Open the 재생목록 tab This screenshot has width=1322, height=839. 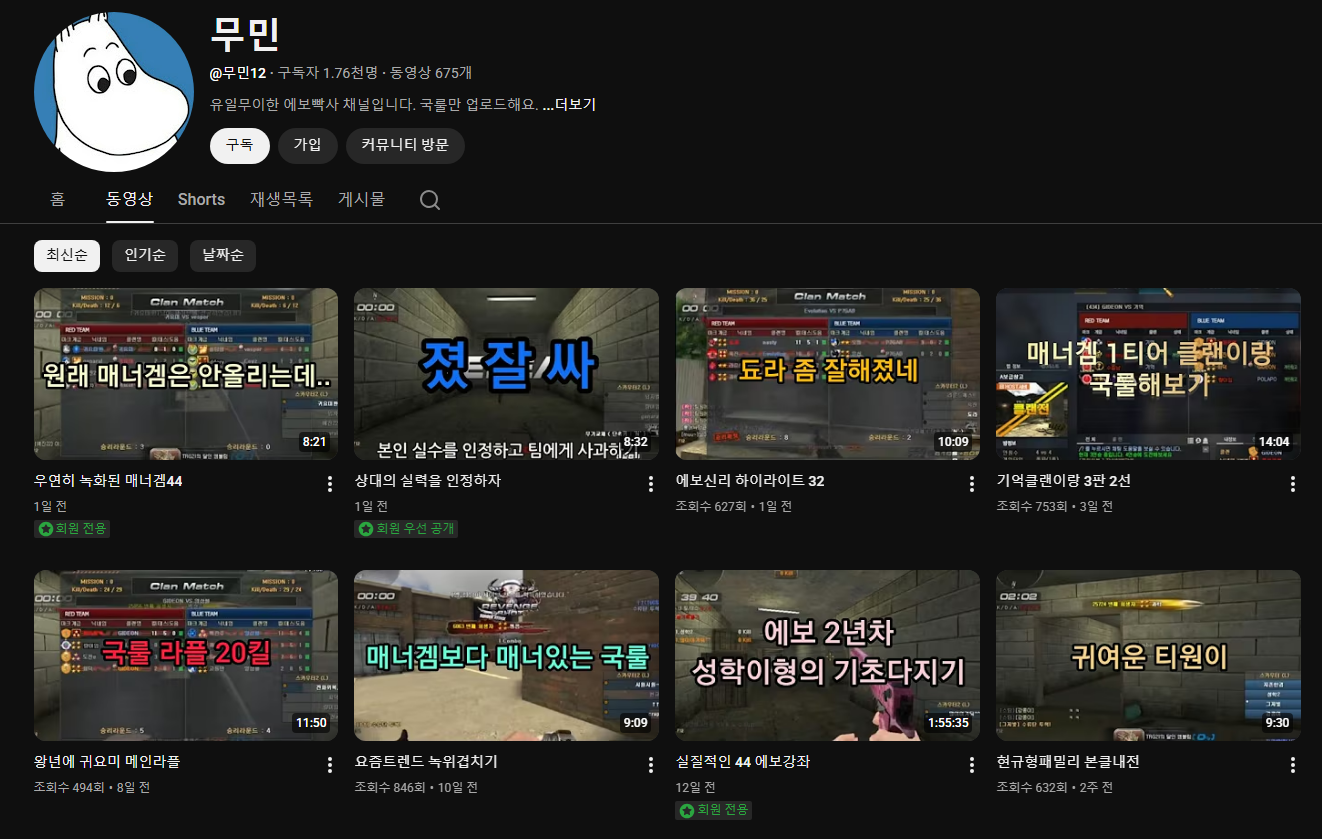(281, 199)
